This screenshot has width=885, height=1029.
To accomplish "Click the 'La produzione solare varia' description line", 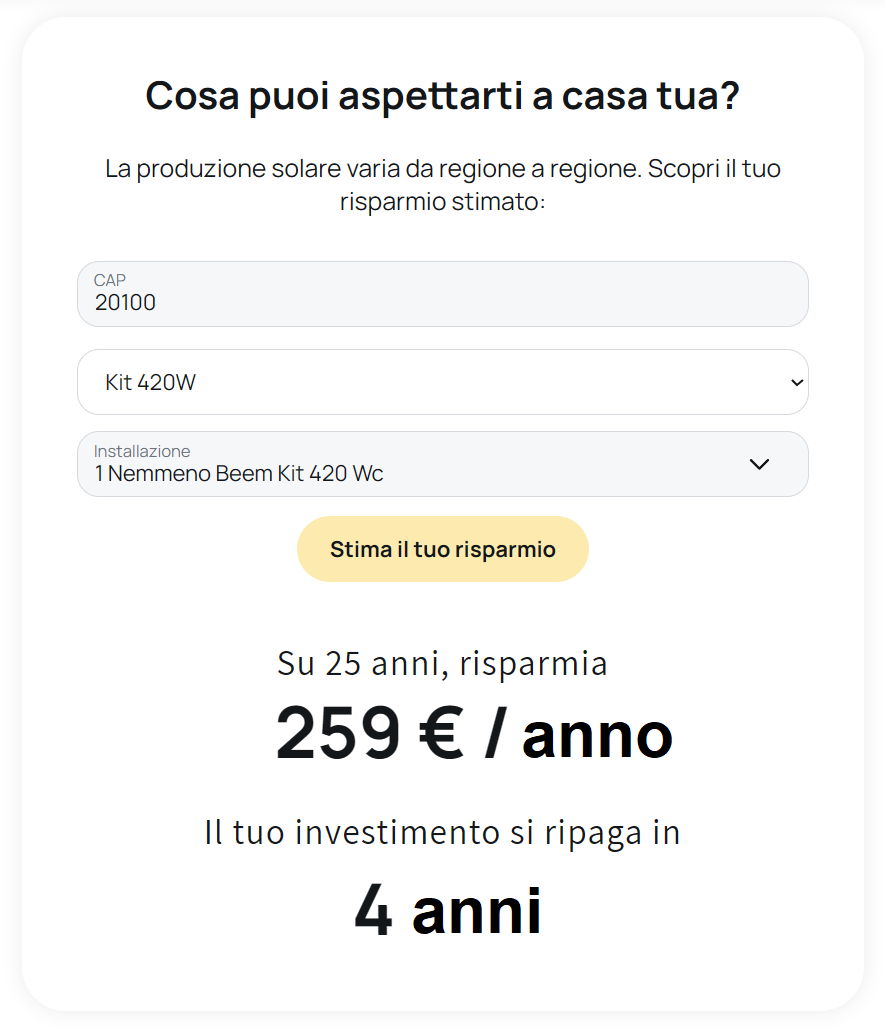I will click(442, 168).
